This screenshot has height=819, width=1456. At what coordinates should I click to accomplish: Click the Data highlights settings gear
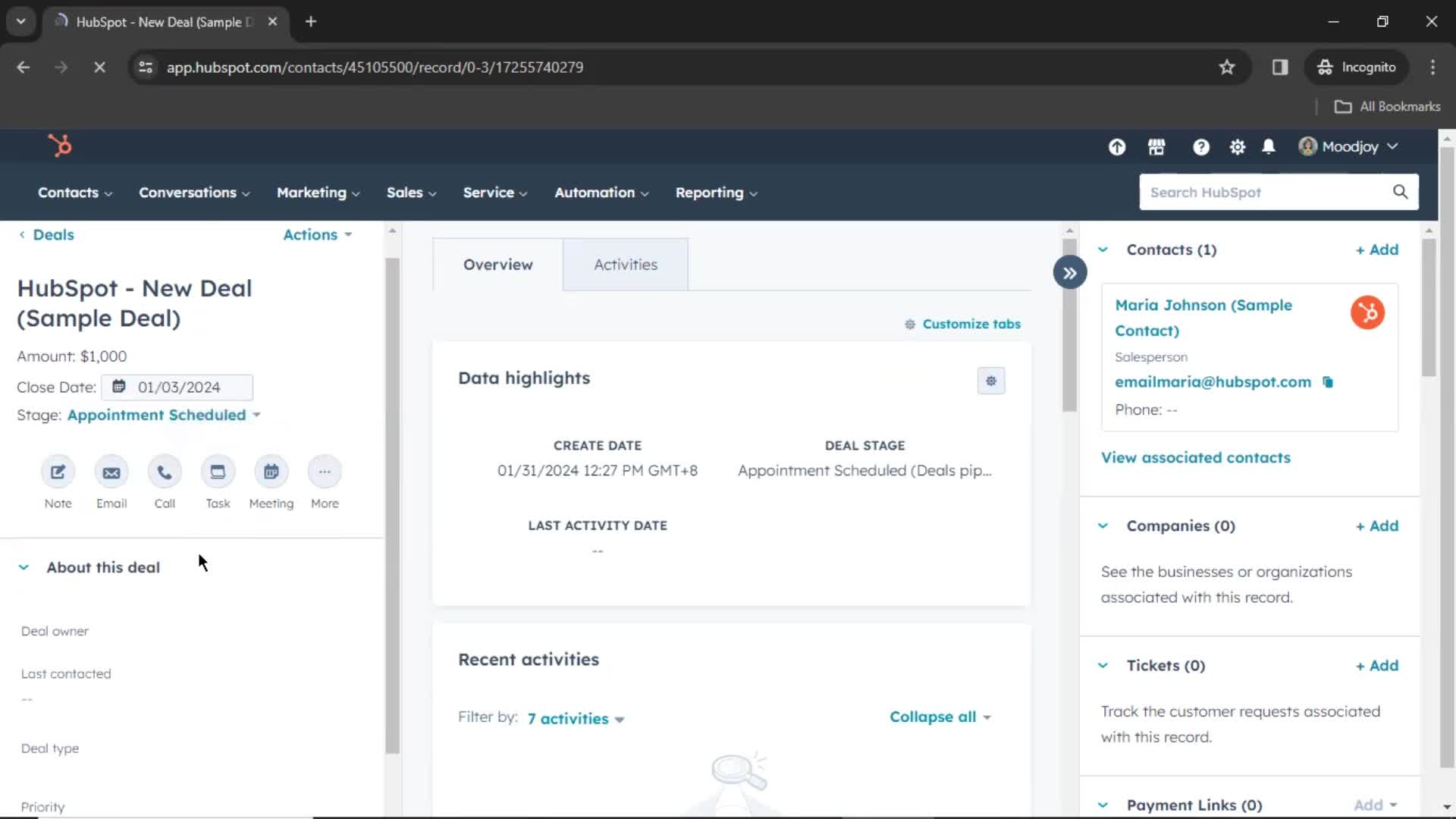[991, 381]
